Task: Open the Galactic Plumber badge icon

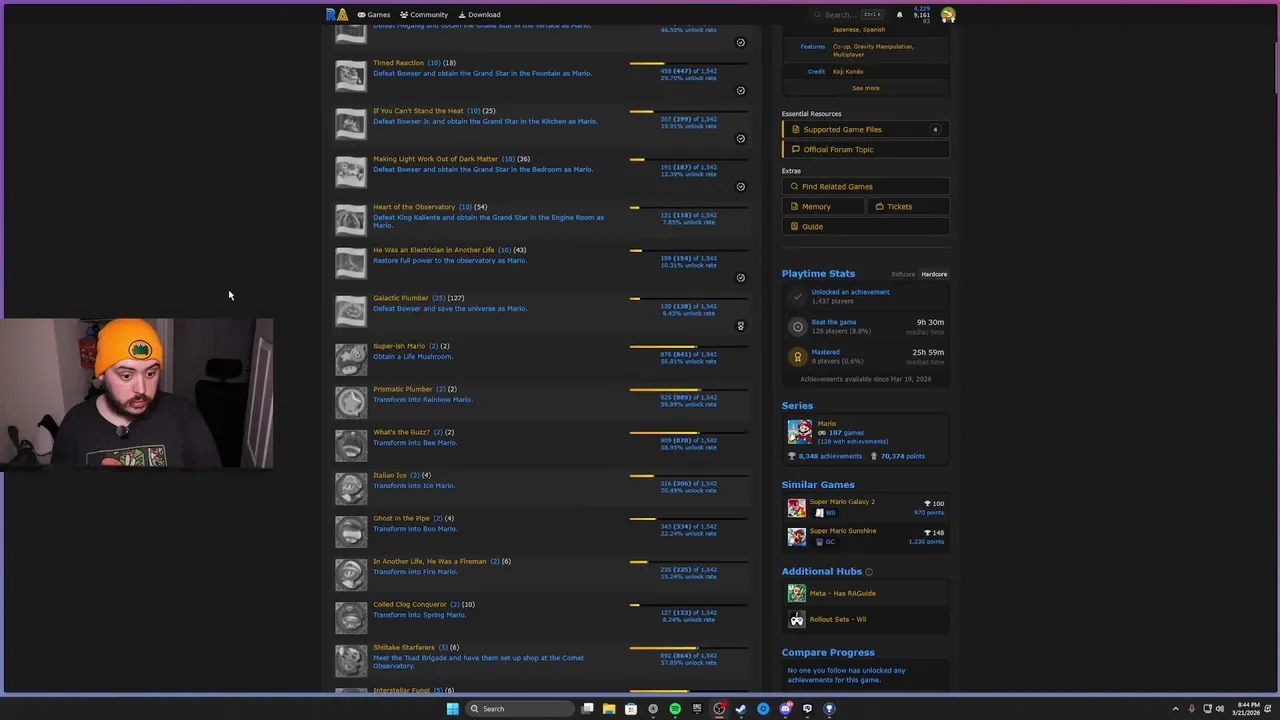Action: point(350,311)
